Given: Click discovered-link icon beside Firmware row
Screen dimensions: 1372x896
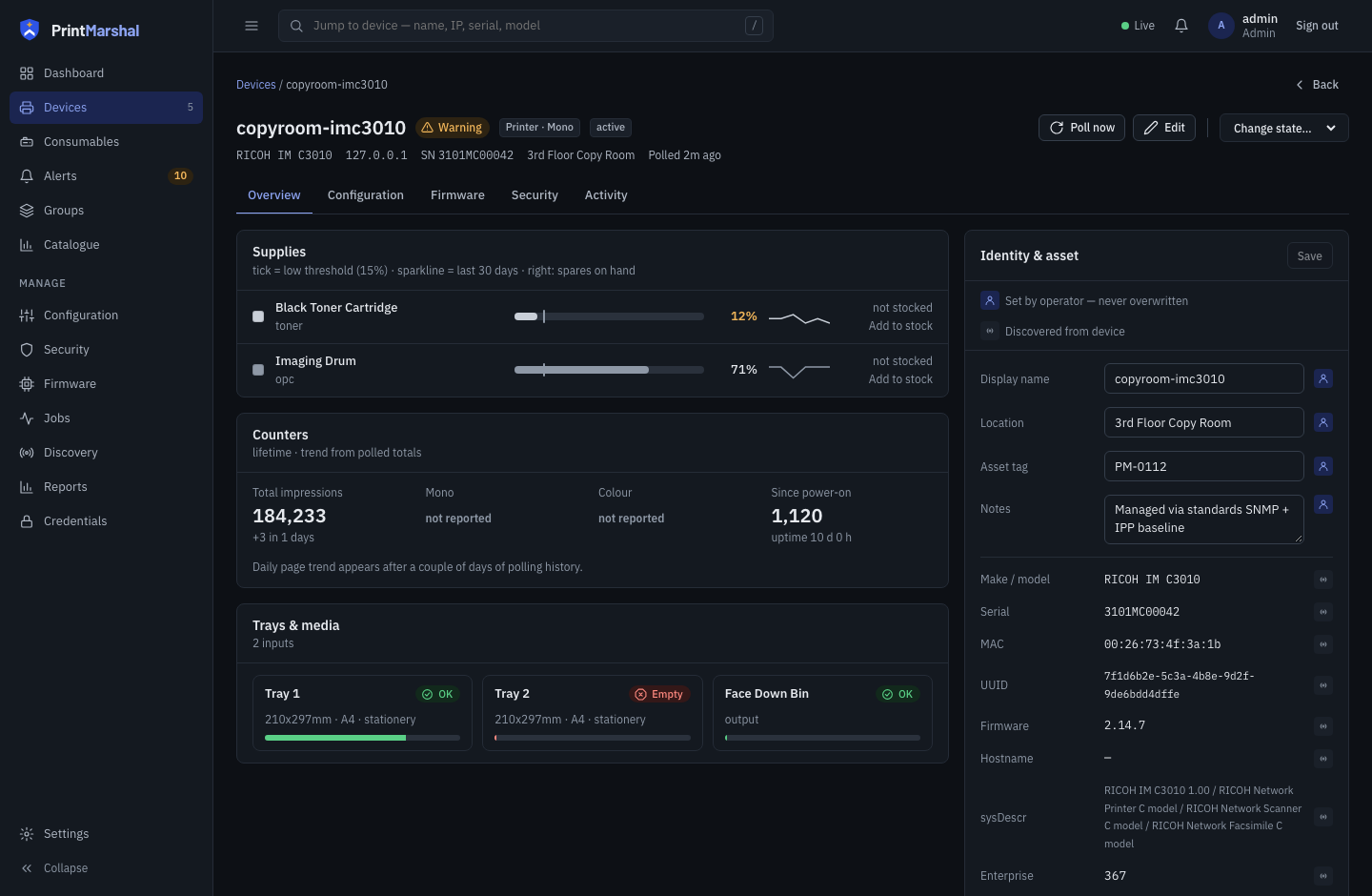Looking at the screenshot, I should tap(1323, 726).
